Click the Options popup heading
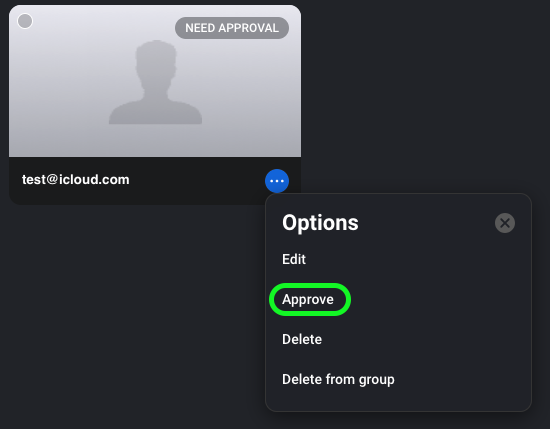The height and width of the screenshot is (429, 550). click(x=320, y=223)
